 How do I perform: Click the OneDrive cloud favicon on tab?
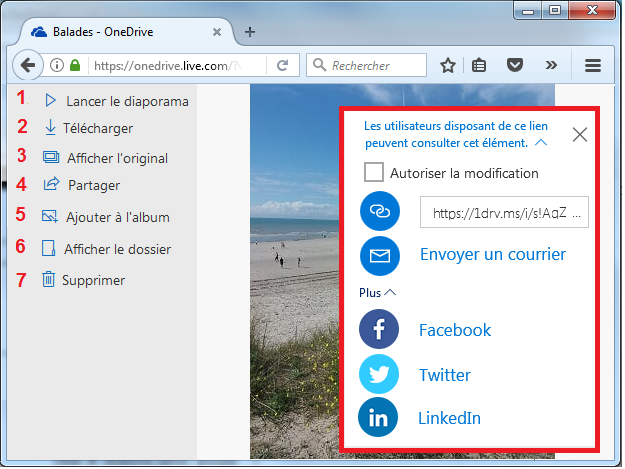tap(39, 32)
